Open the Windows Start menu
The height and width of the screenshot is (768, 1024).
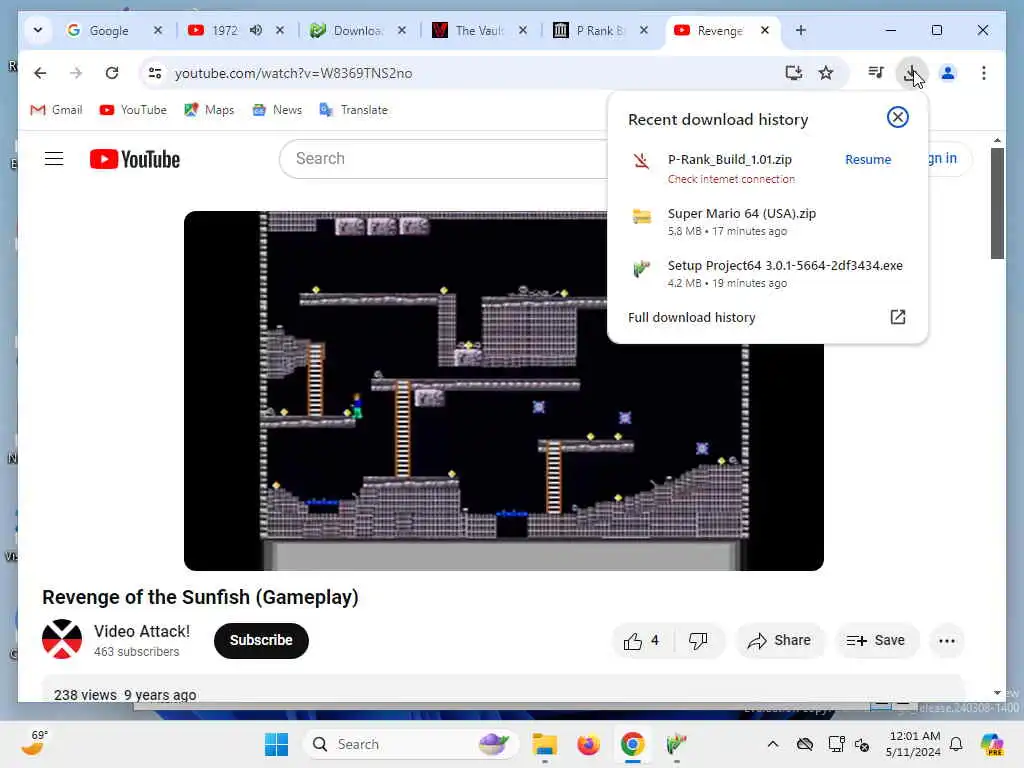click(x=276, y=744)
